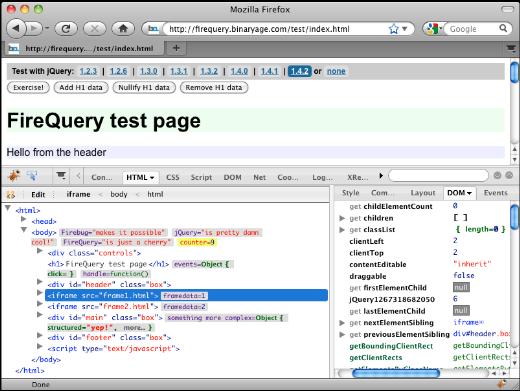Open the Events side panel tab
The height and width of the screenshot is (391, 520).
click(495, 193)
